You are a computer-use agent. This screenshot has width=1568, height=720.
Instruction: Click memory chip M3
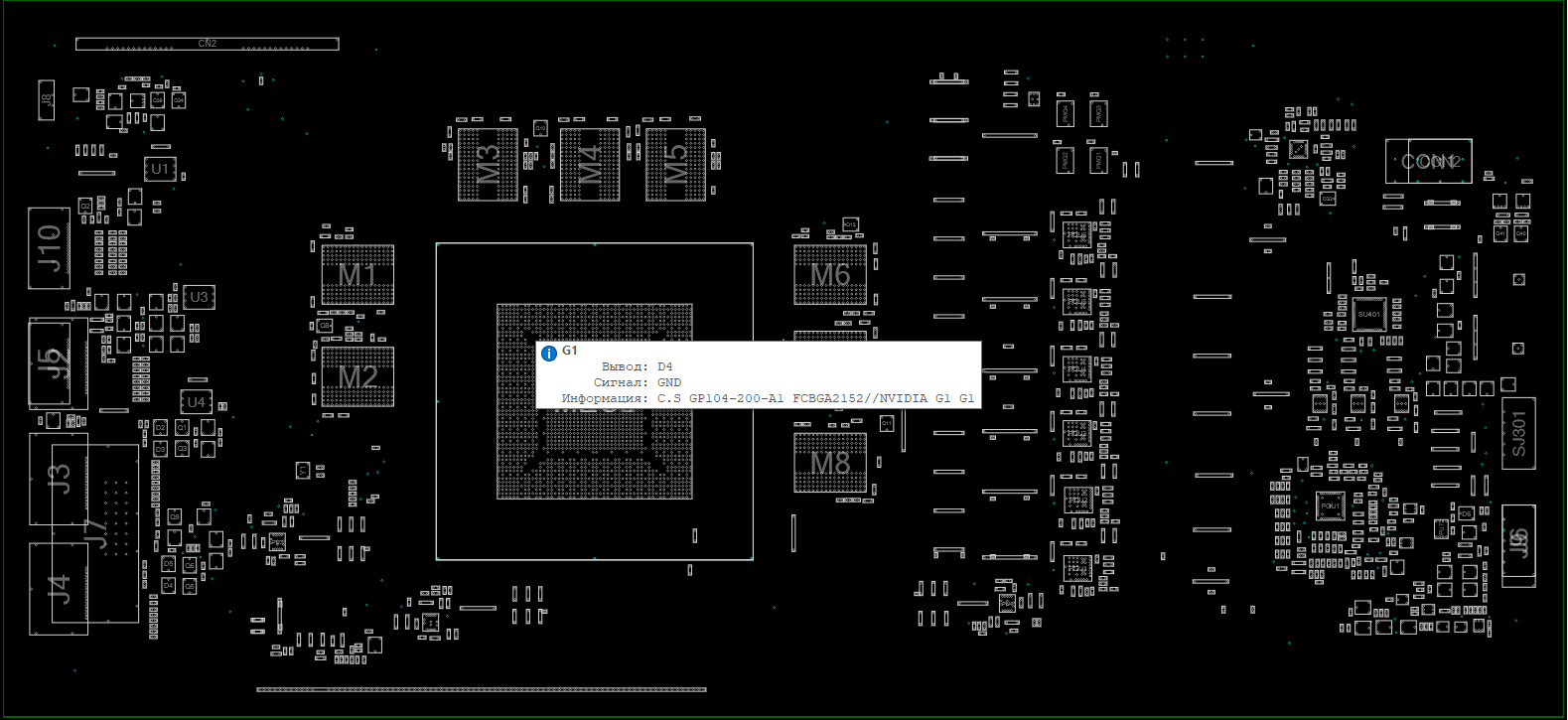coord(488,164)
